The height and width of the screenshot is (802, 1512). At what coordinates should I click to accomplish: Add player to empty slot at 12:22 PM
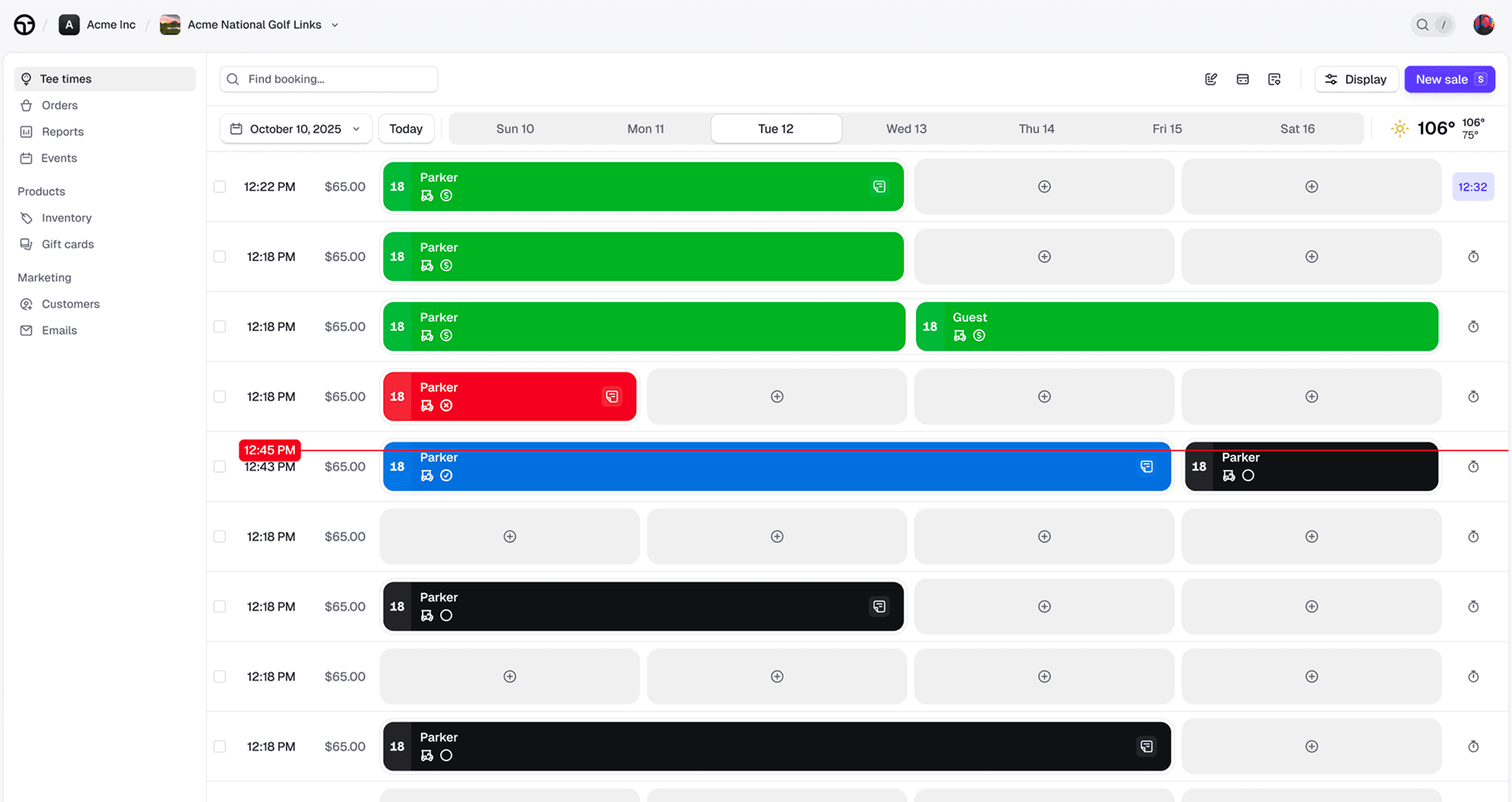tap(1044, 187)
